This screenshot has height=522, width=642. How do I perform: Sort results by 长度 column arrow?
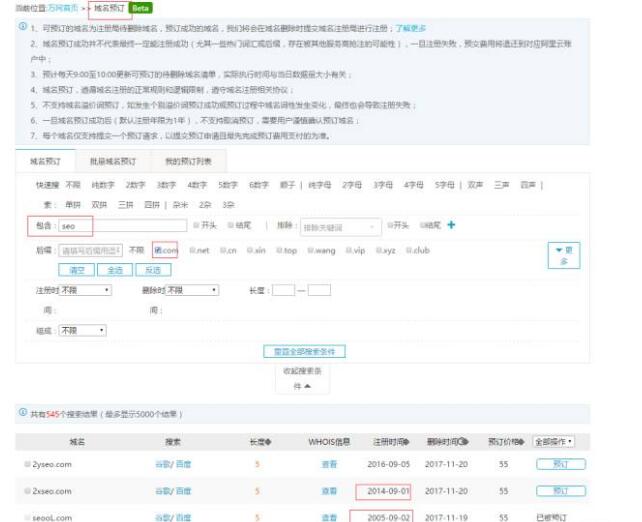(268, 442)
